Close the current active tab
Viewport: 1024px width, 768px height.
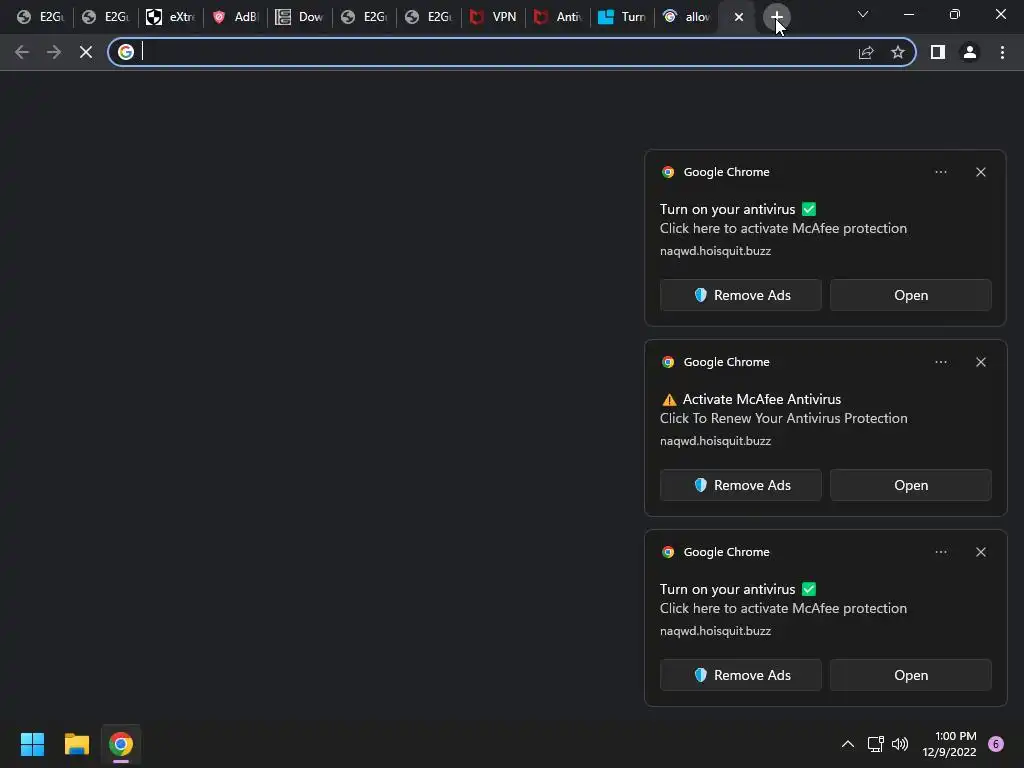coord(739,17)
